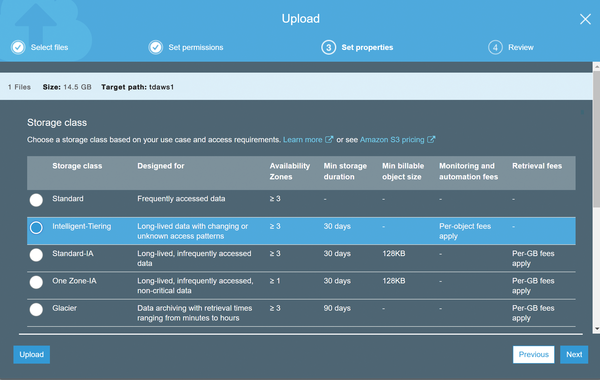Click the 'Per-object fees apply' cell
The width and height of the screenshot is (600, 380).
(x=465, y=231)
